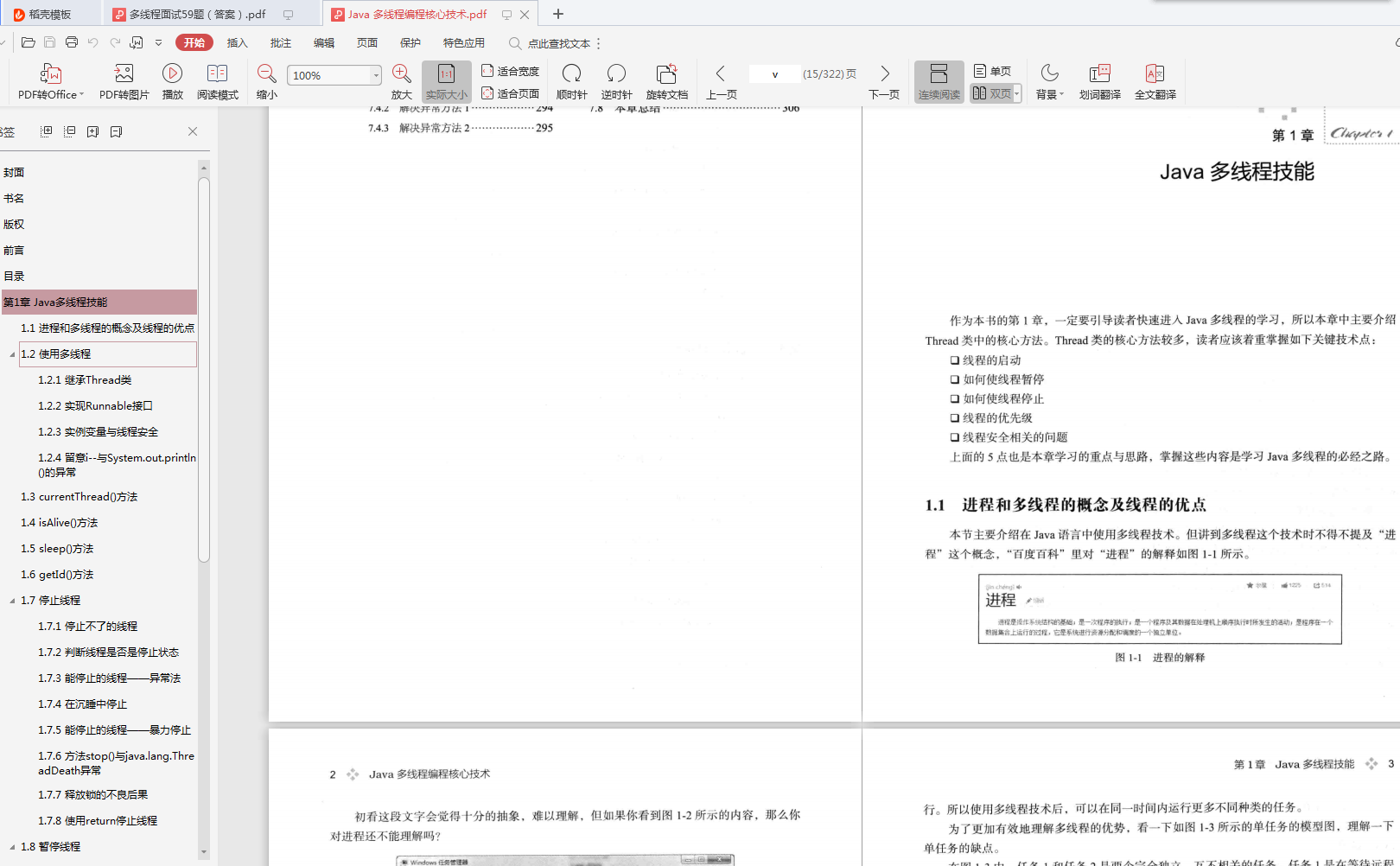Viewport: 1400px width, 866px height.
Task: Rotate page clockwise 顺时针
Action: 571,82
